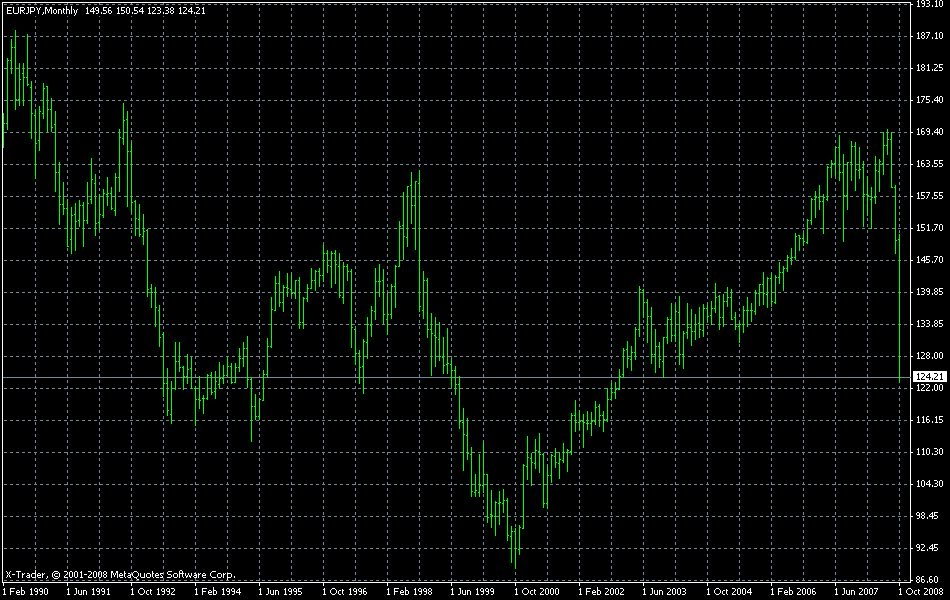The width and height of the screenshot is (950, 600).
Task: Click the 1 Oct 1992 date marker
Action: coord(153,592)
